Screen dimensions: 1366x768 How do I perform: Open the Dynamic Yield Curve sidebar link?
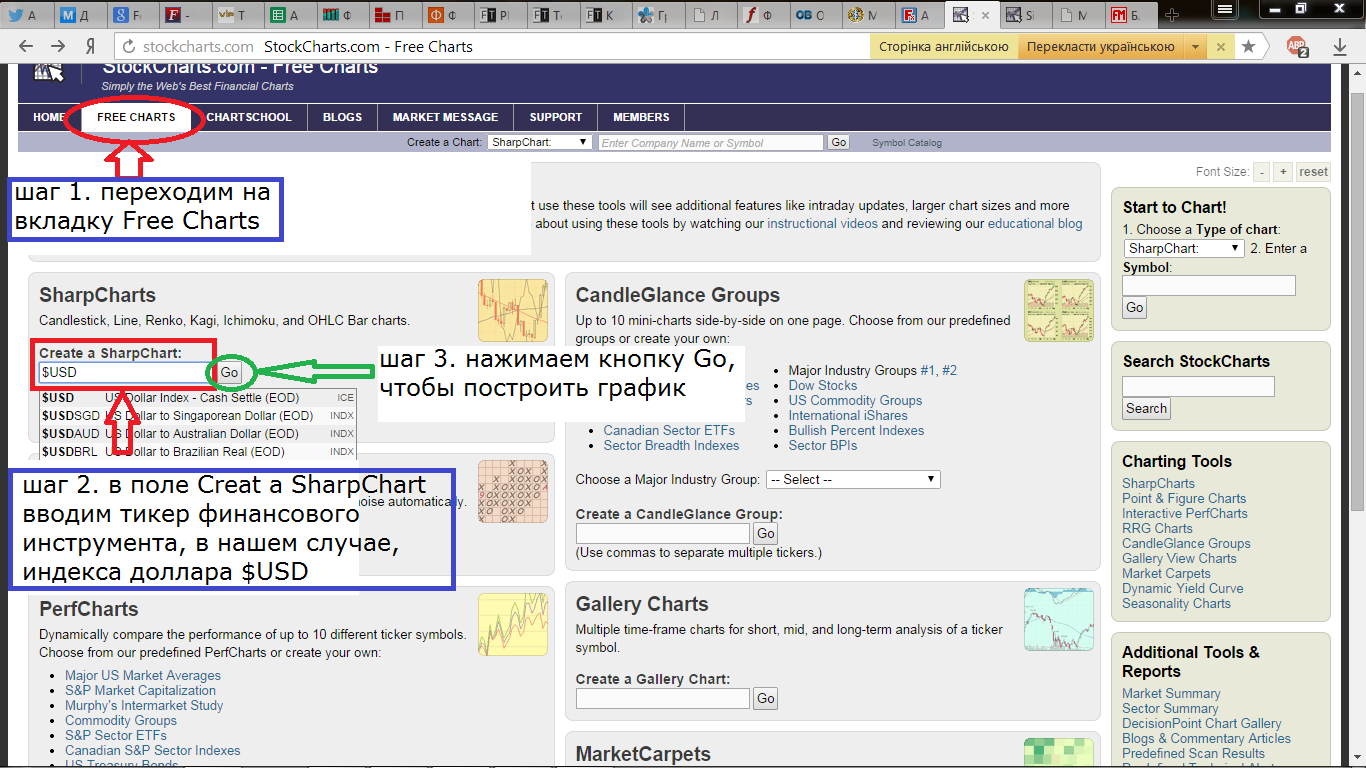(1182, 588)
